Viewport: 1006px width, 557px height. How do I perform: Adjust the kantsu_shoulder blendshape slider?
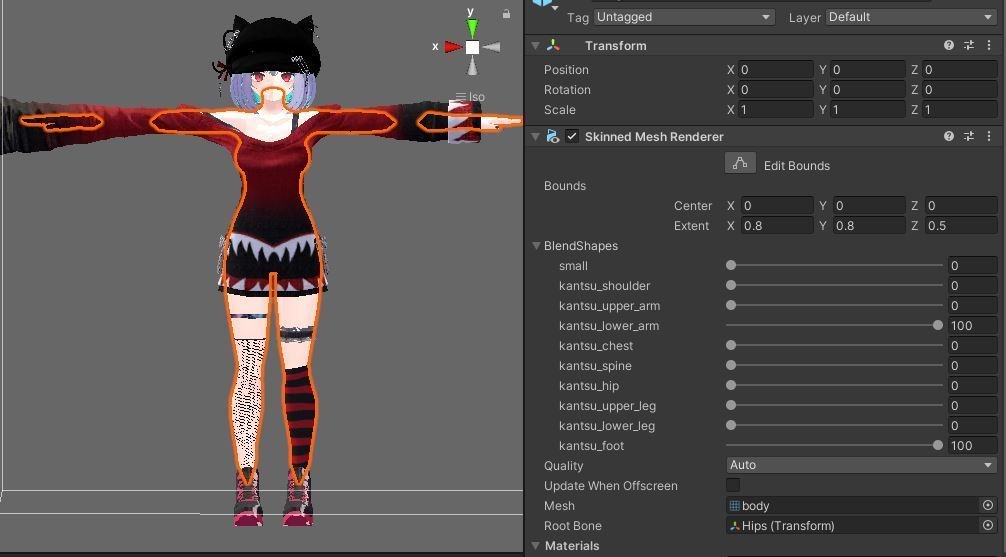pos(834,285)
